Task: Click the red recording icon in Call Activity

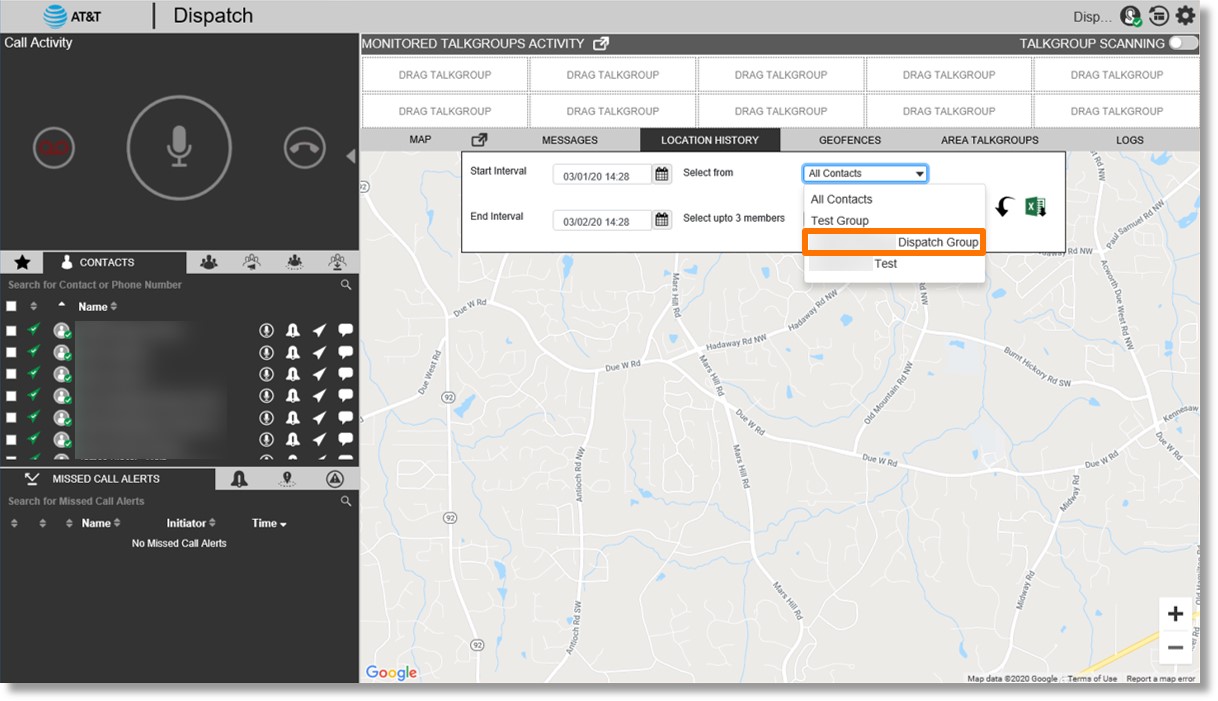Action: [x=53, y=148]
